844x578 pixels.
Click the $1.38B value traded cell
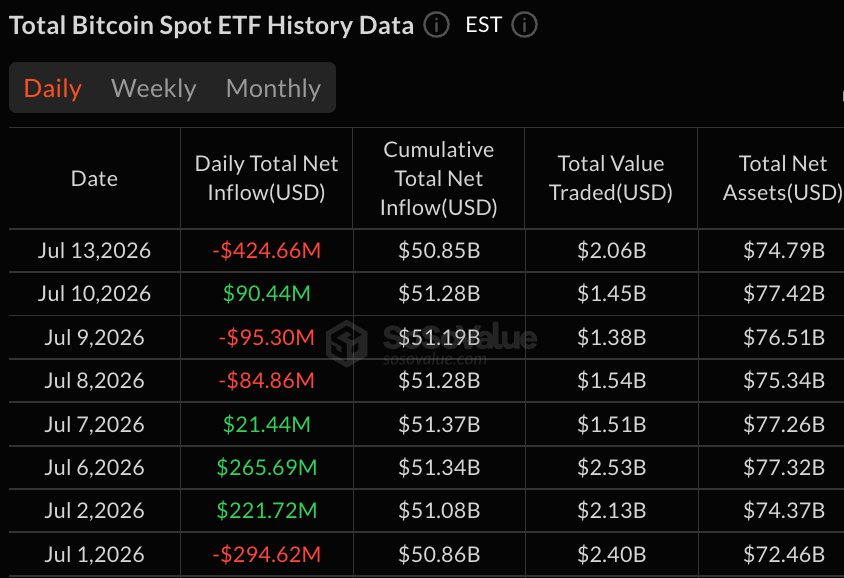[611, 337]
